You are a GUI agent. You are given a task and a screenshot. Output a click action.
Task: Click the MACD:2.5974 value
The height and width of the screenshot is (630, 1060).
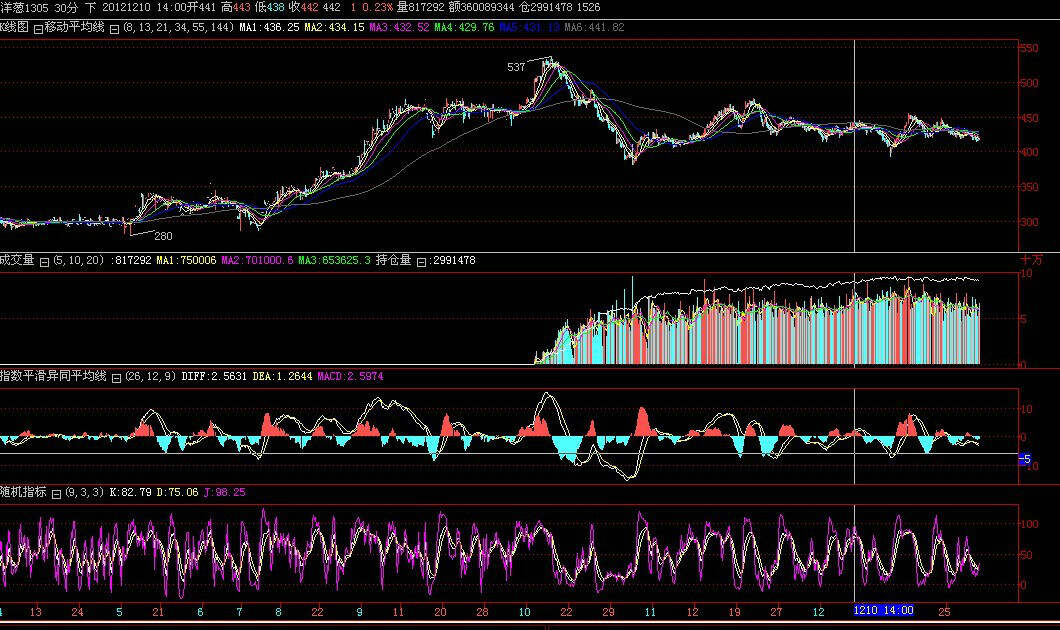350,377
